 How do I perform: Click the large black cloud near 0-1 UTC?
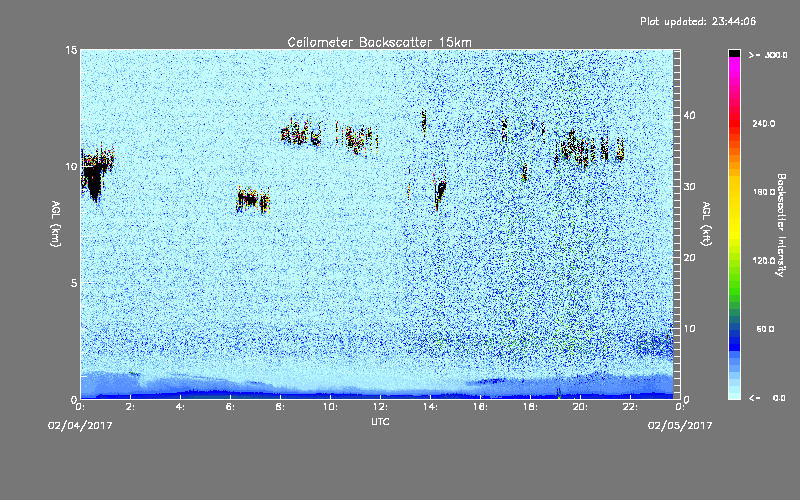pyautogui.click(x=95, y=176)
